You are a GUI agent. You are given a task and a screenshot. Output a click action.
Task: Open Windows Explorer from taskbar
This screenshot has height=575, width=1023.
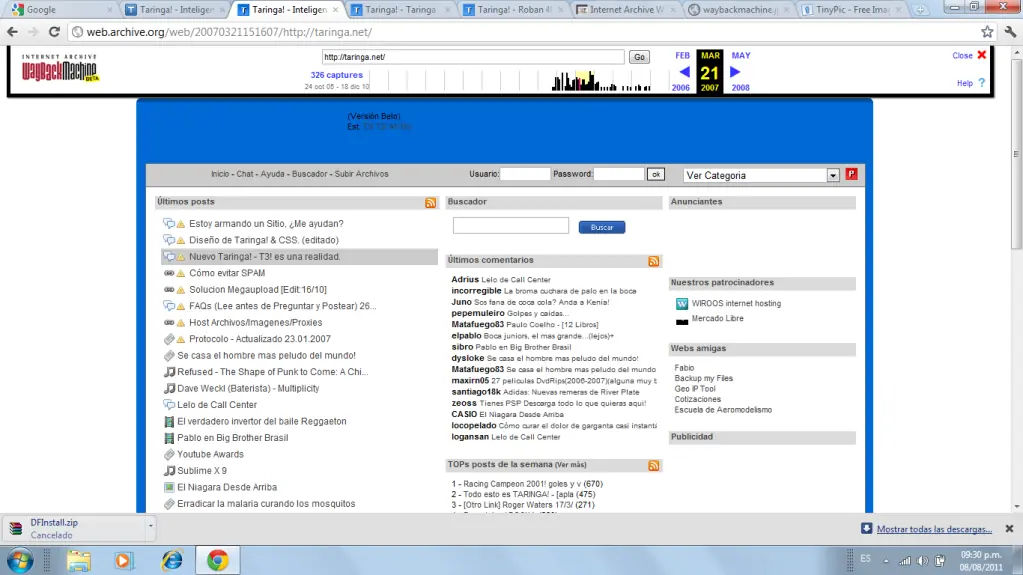tap(78, 561)
